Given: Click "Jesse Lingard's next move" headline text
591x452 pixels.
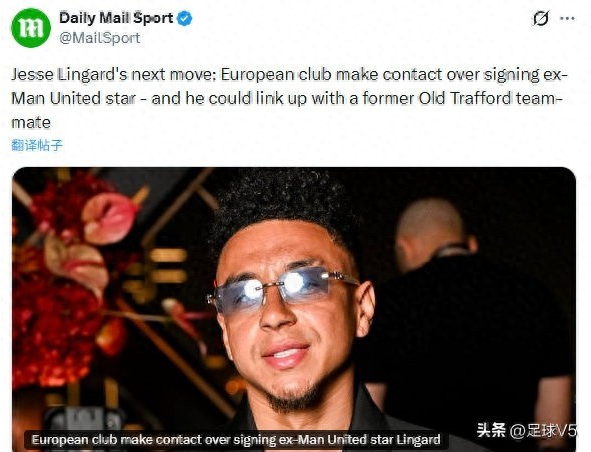Looking at the screenshot, I should (113, 75).
